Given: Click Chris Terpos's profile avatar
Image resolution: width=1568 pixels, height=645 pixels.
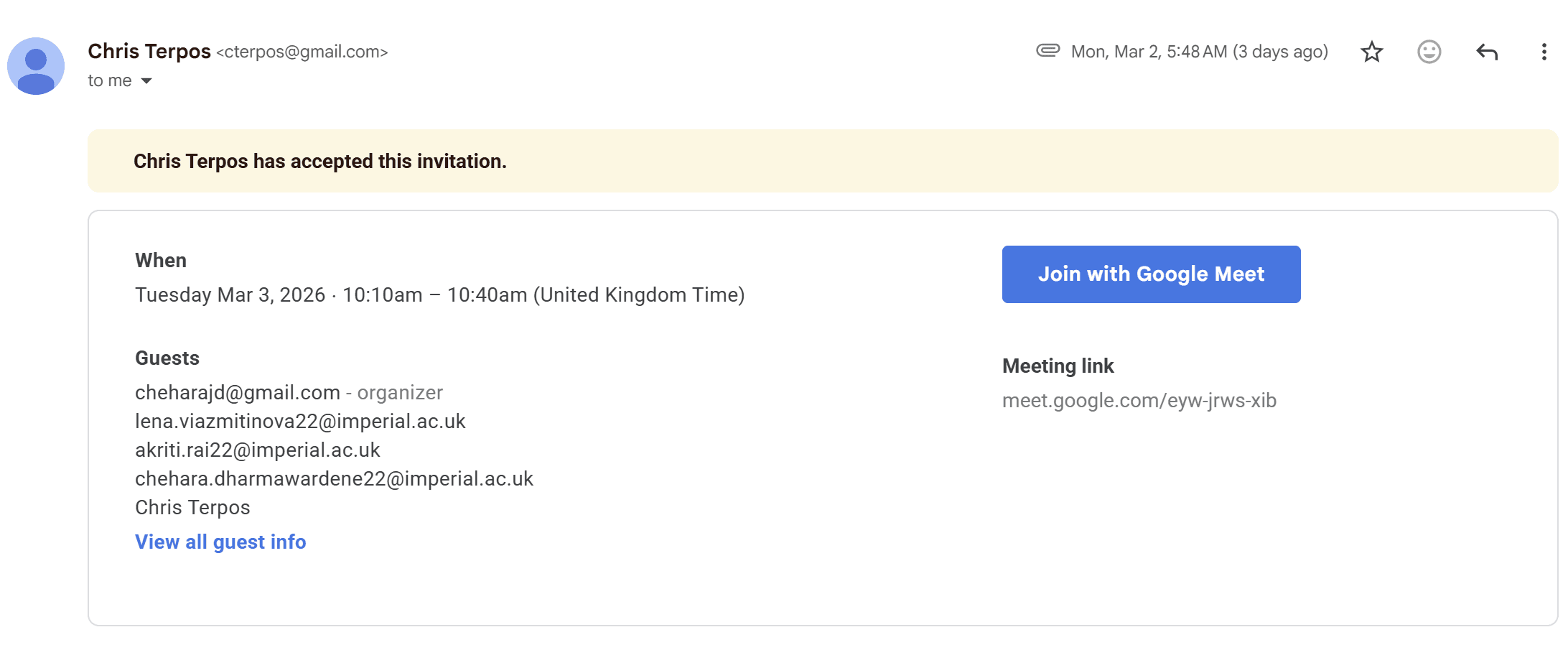Looking at the screenshot, I should (x=36, y=66).
